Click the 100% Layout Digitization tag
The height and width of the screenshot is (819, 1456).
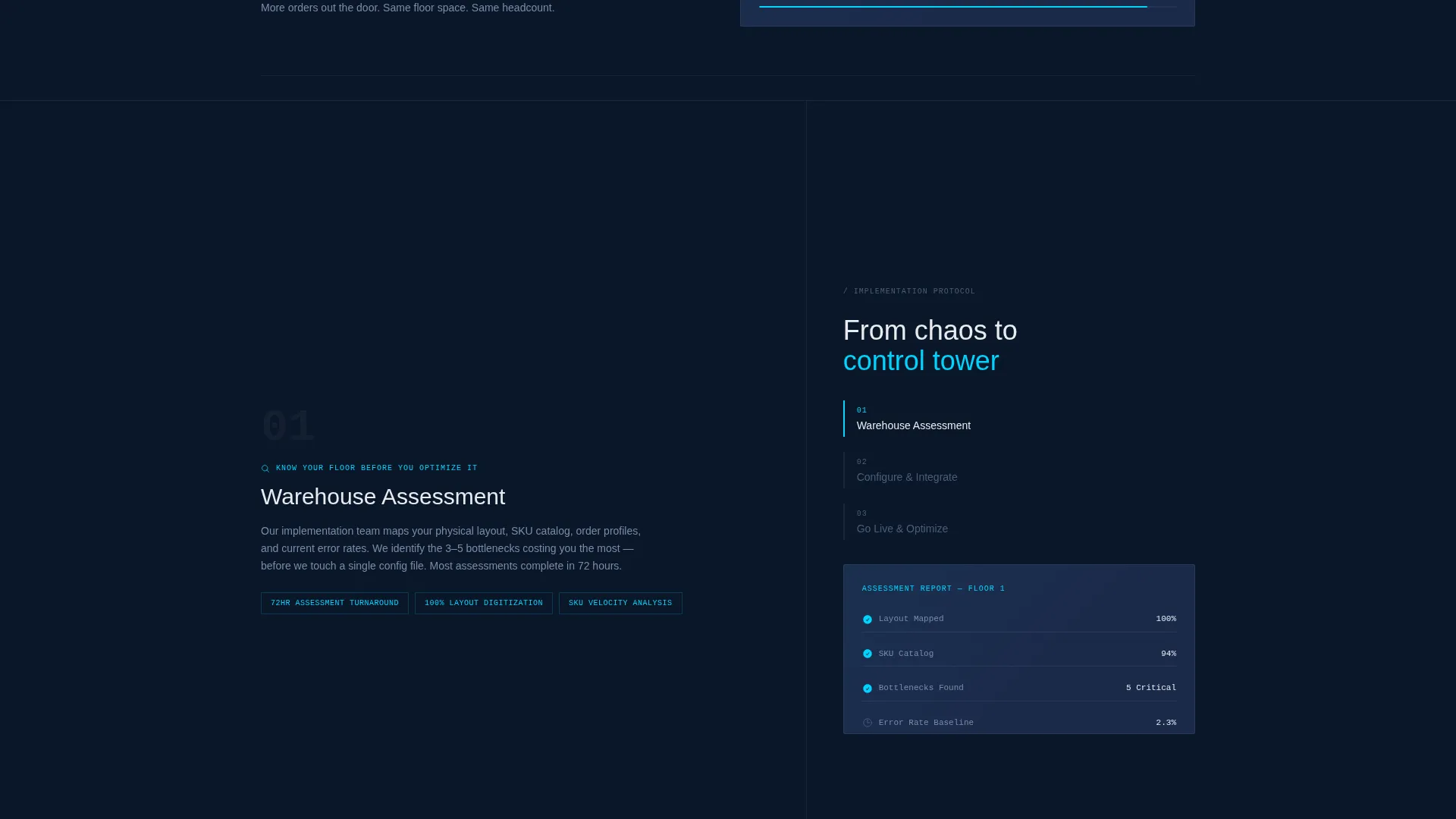[x=484, y=603]
